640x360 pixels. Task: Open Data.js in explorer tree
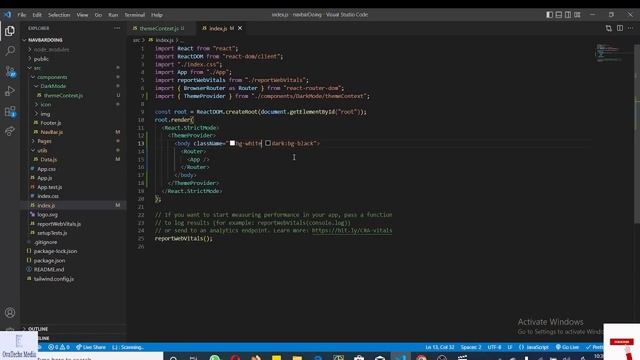[x=49, y=160]
